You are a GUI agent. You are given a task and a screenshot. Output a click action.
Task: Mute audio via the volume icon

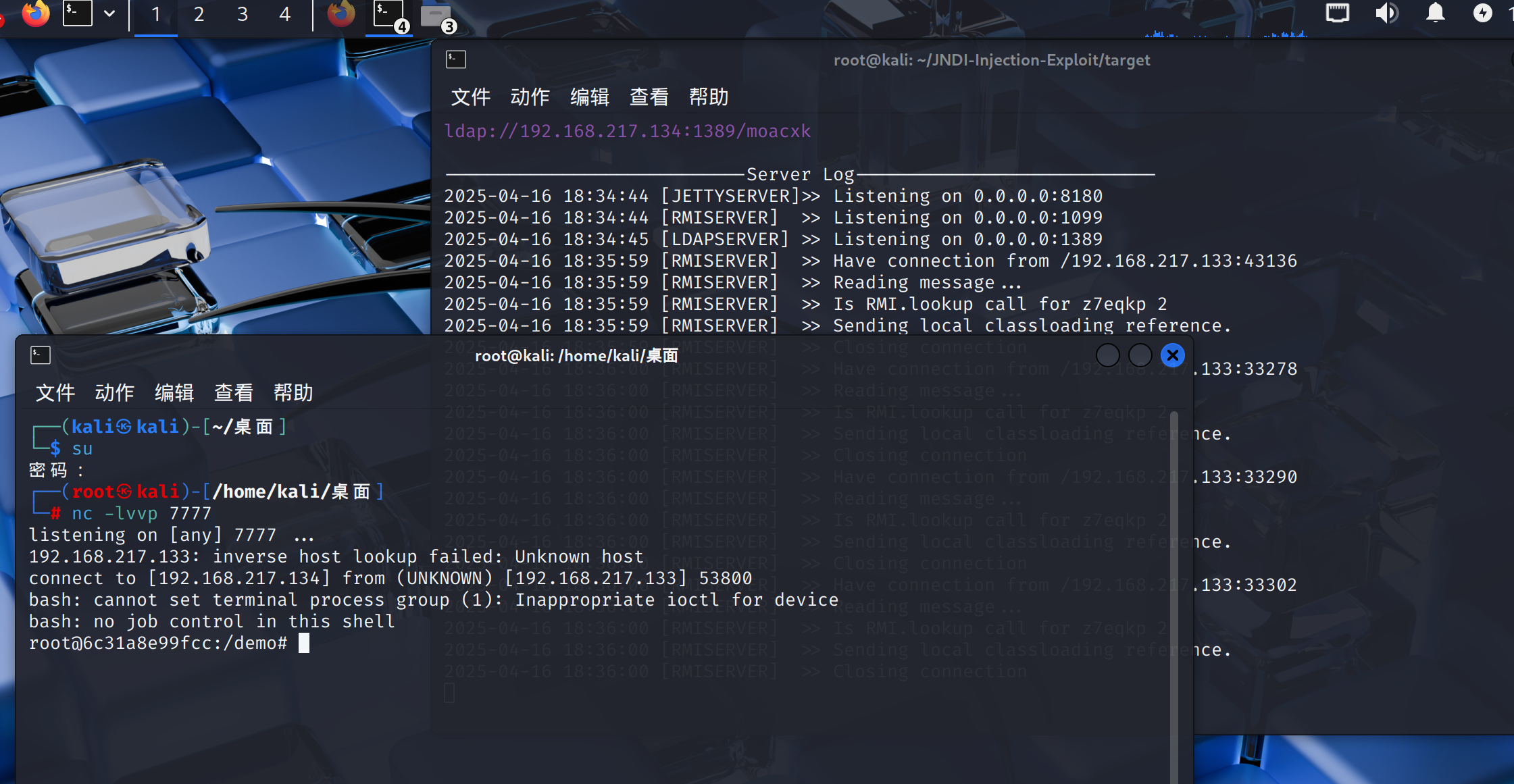click(1386, 13)
